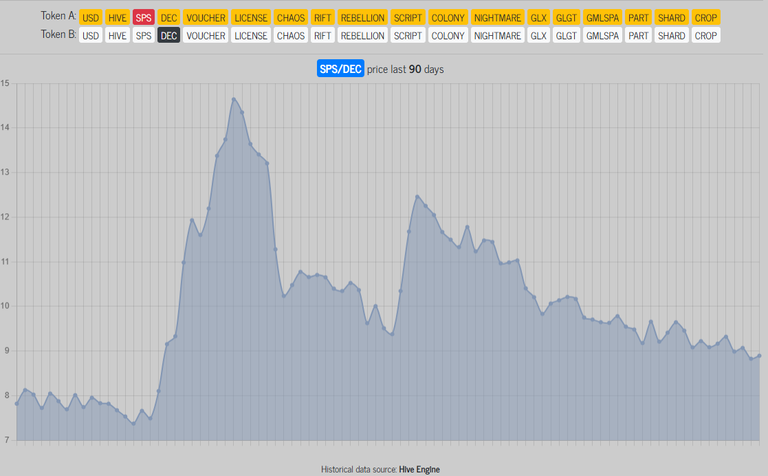Set Token B to CHAOS

[x=290, y=35]
